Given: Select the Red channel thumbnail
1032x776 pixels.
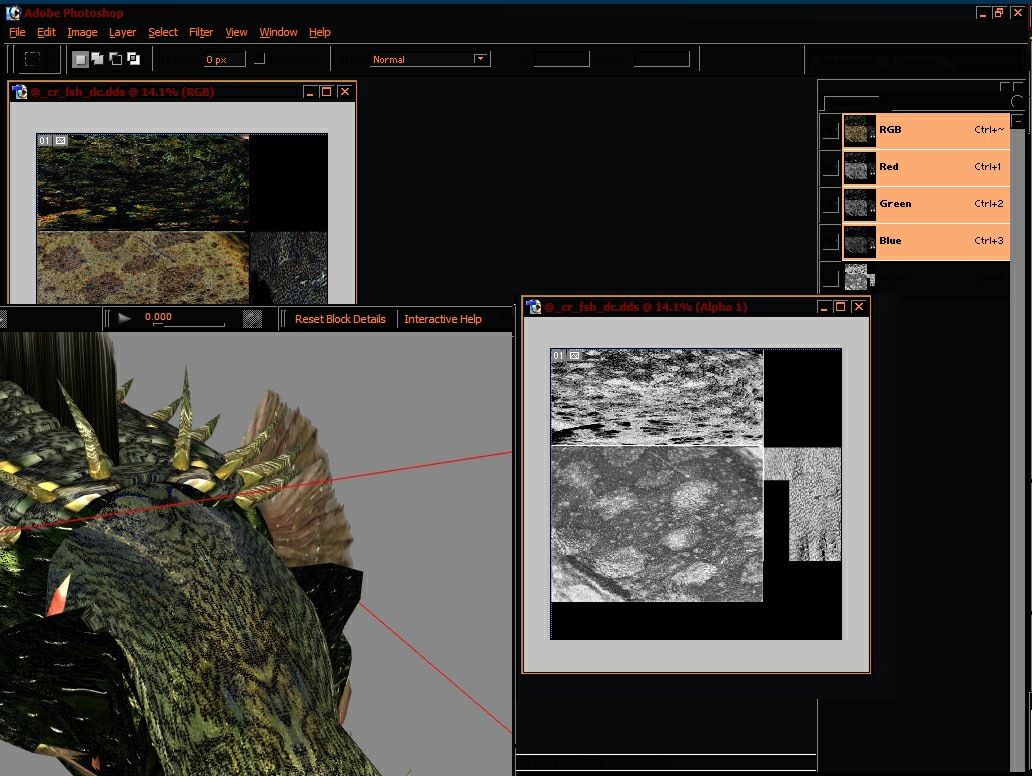Looking at the screenshot, I should [860, 168].
